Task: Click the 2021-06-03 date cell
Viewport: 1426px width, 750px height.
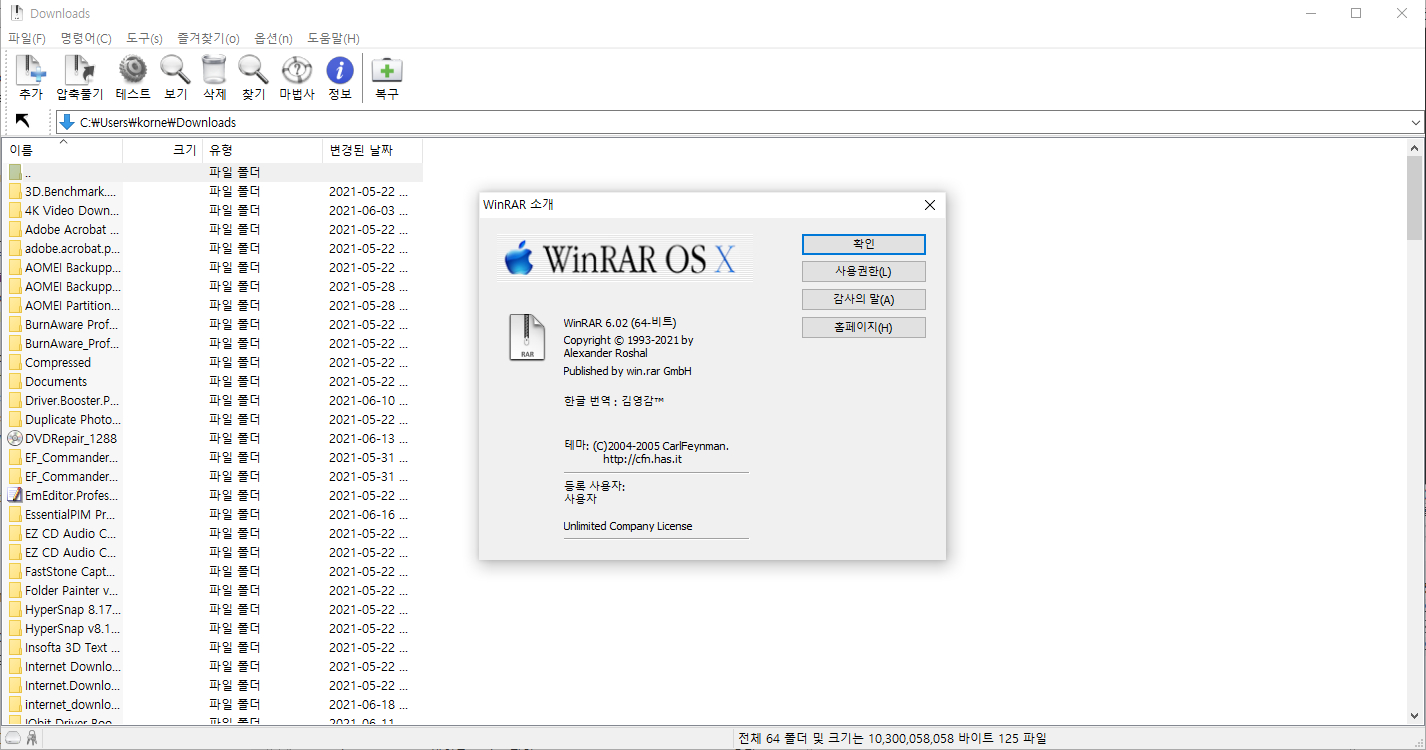Action: point(369,210)
